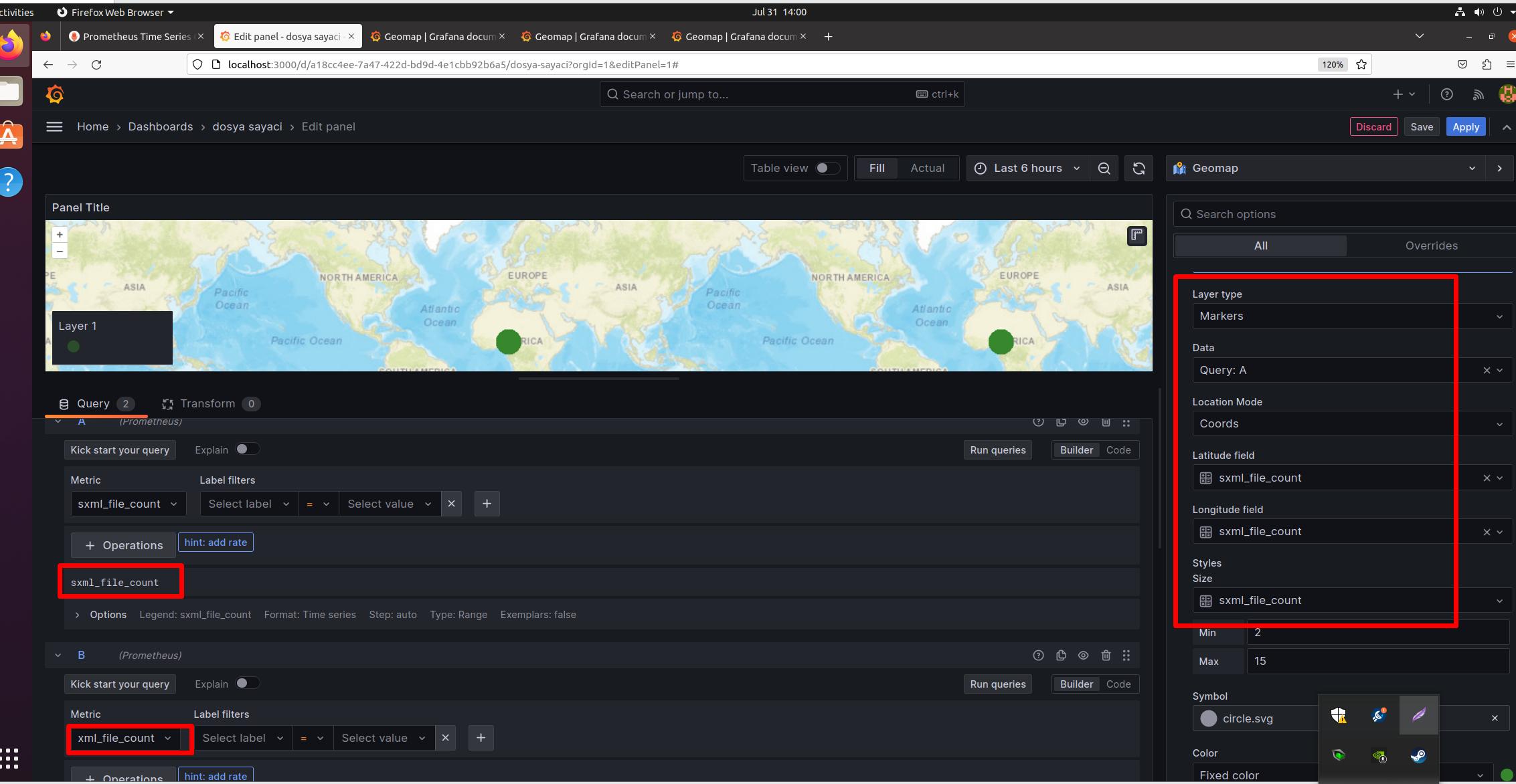Screen dimensions: 1516x784
Task: Switch to the Overrides tab
Action: tap(1431, 246)
